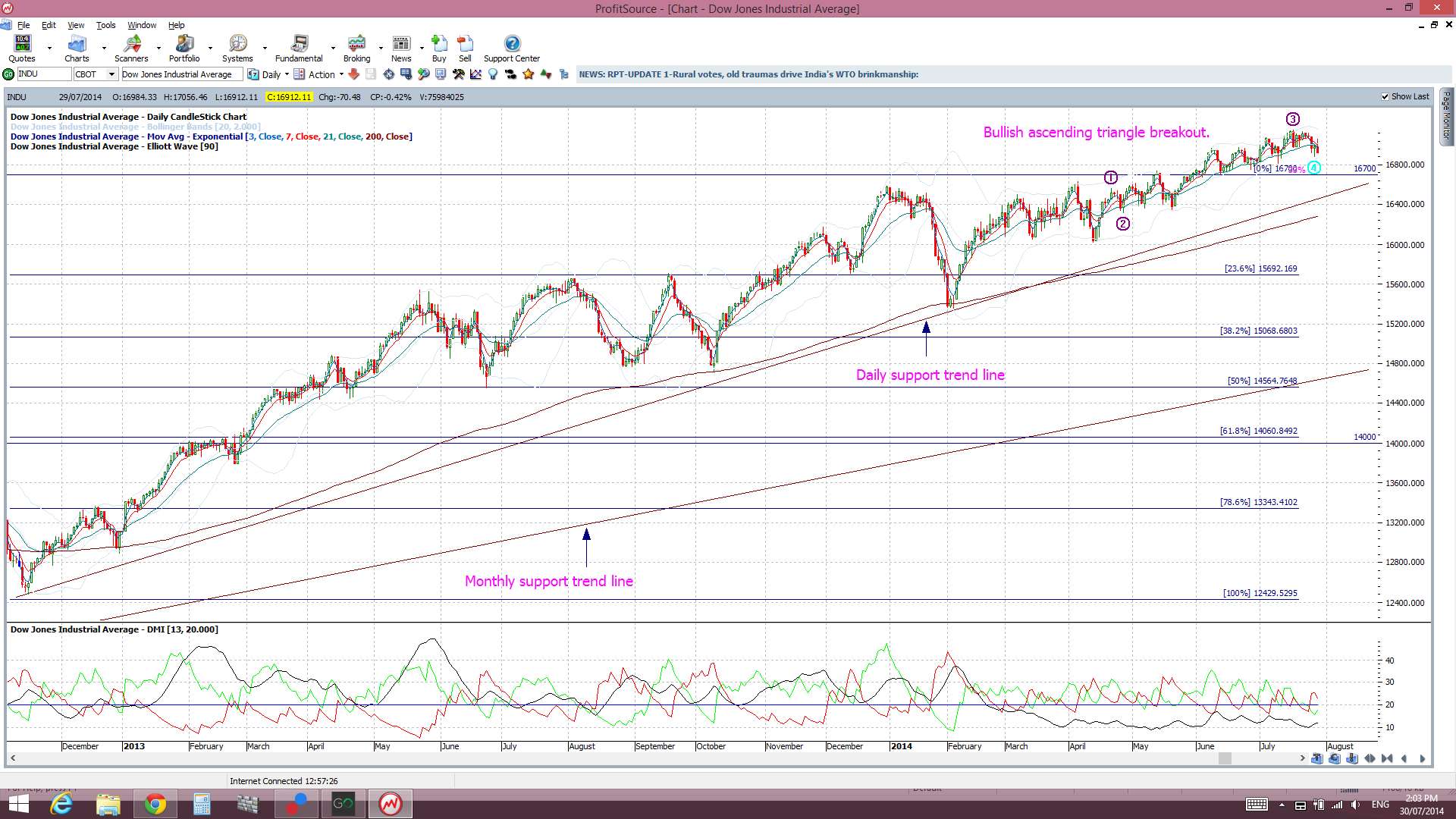Image resolution: width=1456 pixels, height=819 pixels.
Task: Expand the Systems dropdown arrow
Action: coord(265,48)
